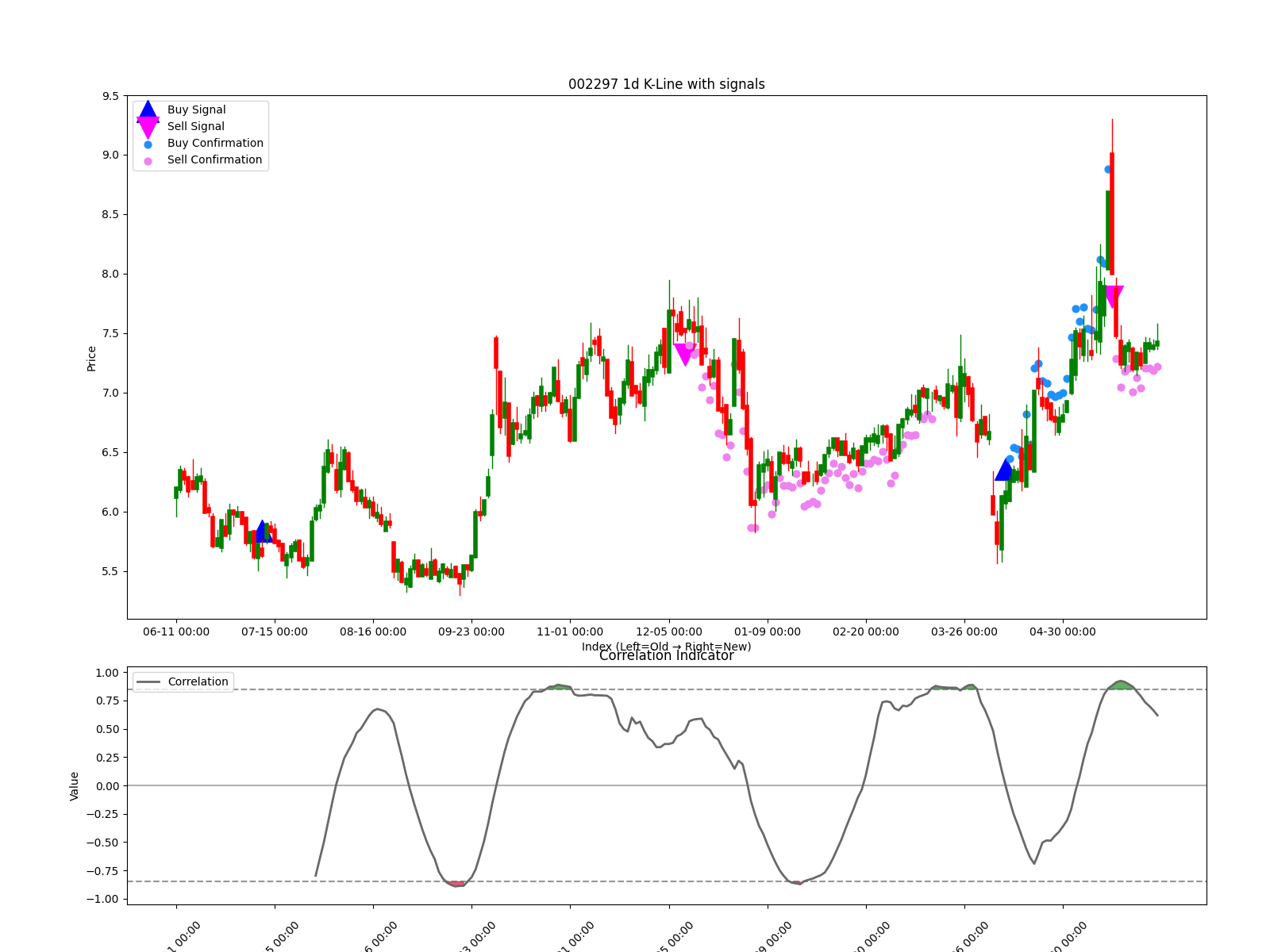This screenshot has width=1270, height=952.
Task: Click the '03-26 00:00' date tick label
Action: point(964,632)
